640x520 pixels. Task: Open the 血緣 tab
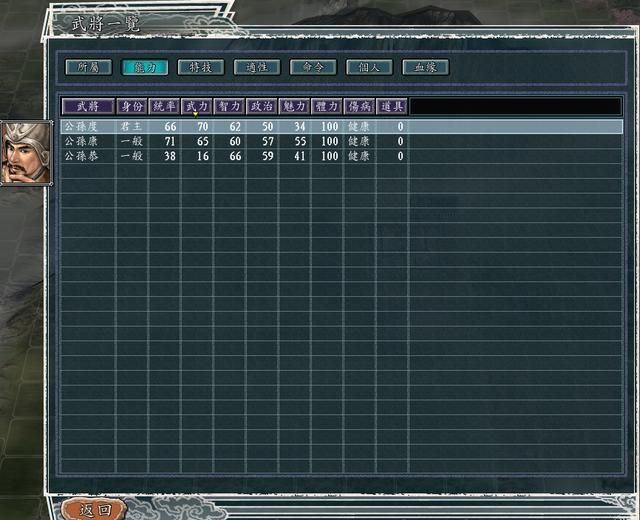click(x=425, y=67)
